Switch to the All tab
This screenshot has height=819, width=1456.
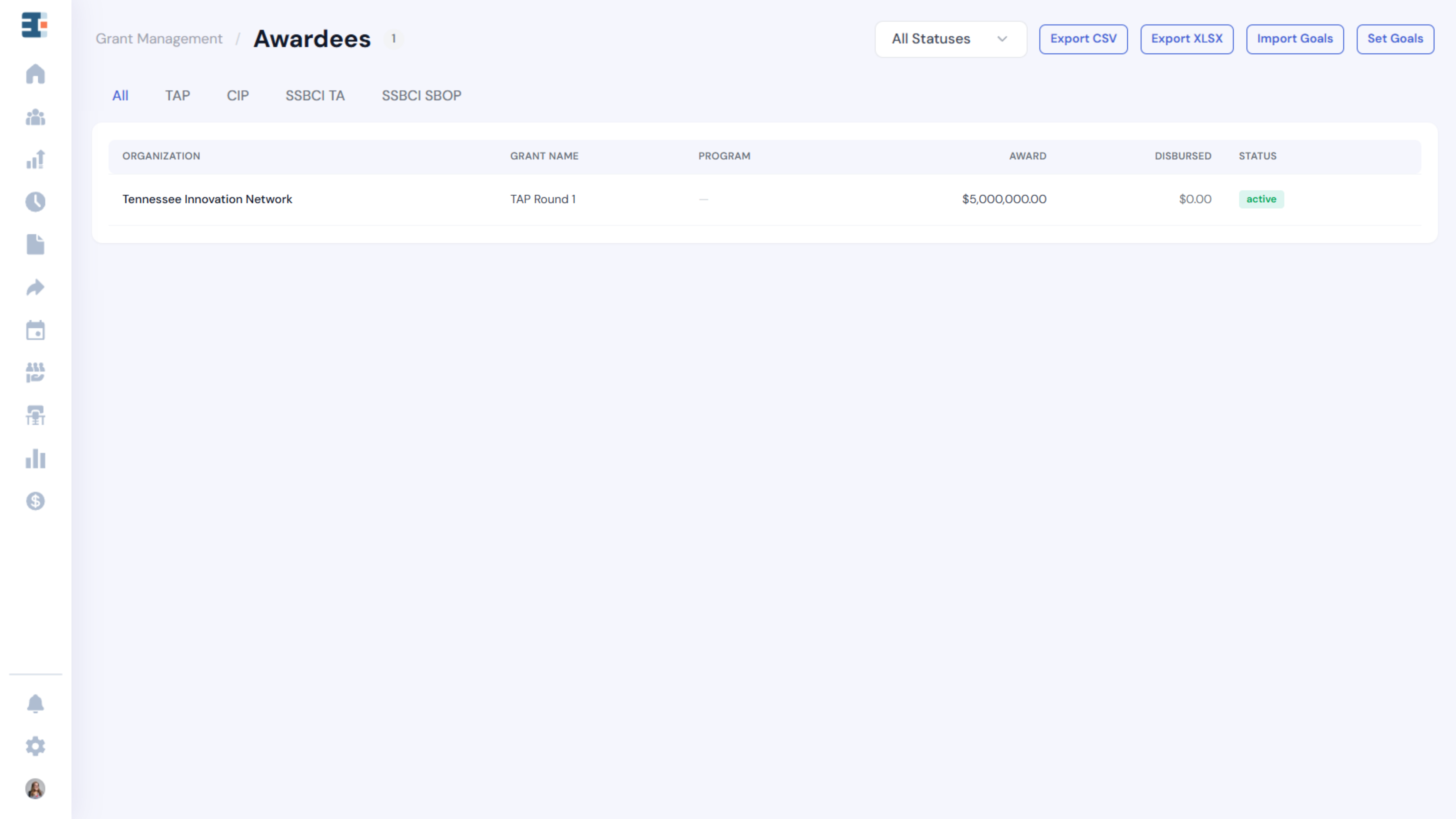(x=120, y=96)
